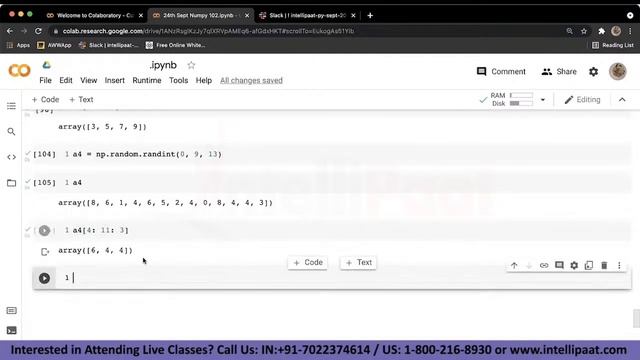
Task: Open the Editing mode dropdown
Action: click(582, 100)
